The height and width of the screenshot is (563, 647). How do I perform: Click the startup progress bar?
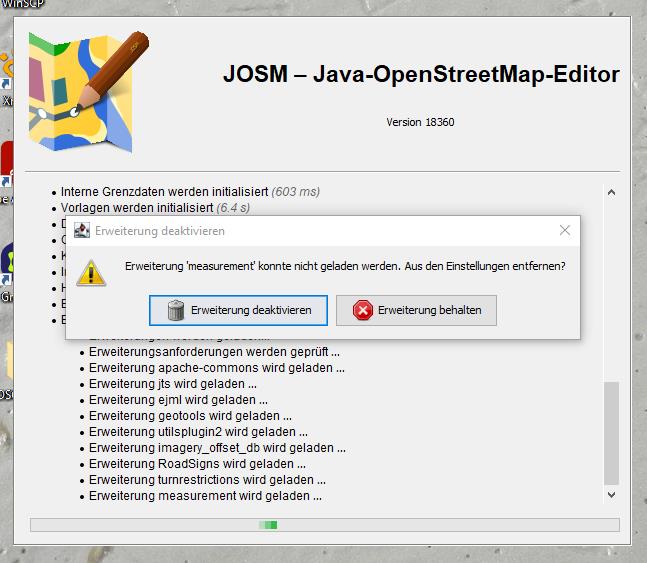pyautogui.click(x=324, y=525)
